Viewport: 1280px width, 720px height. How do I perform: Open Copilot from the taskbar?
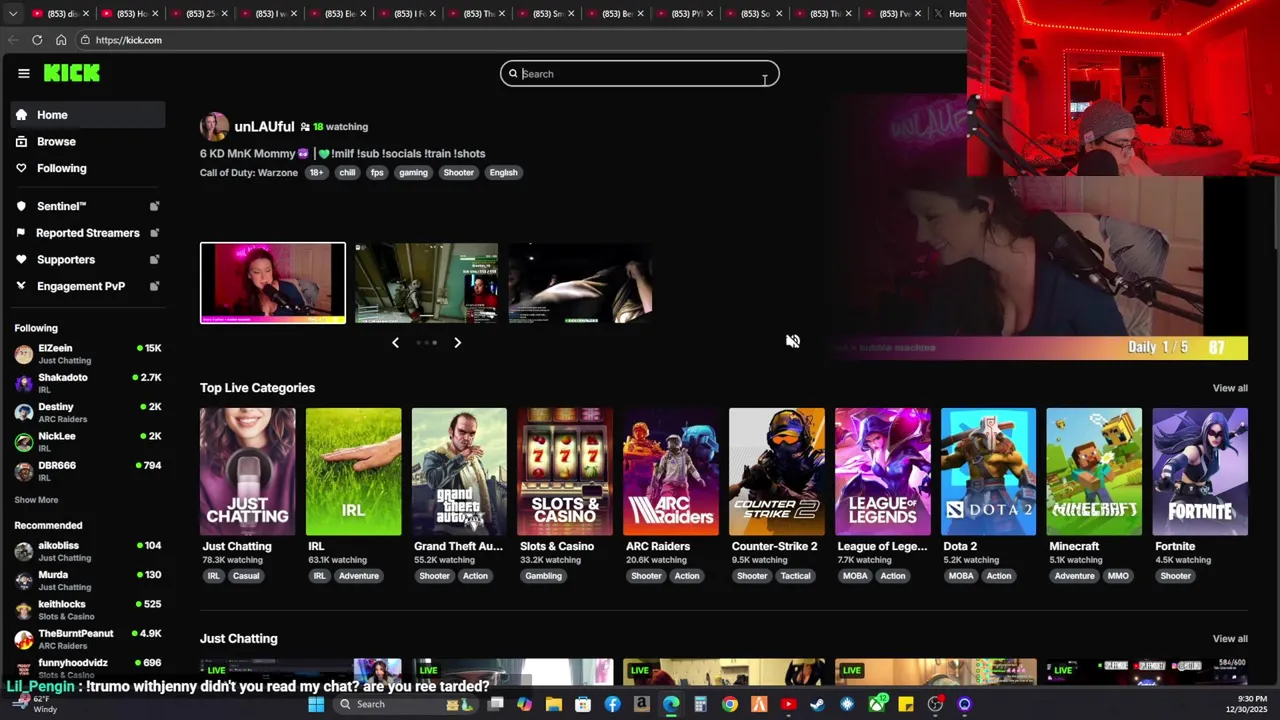click(x=524, y=704)
